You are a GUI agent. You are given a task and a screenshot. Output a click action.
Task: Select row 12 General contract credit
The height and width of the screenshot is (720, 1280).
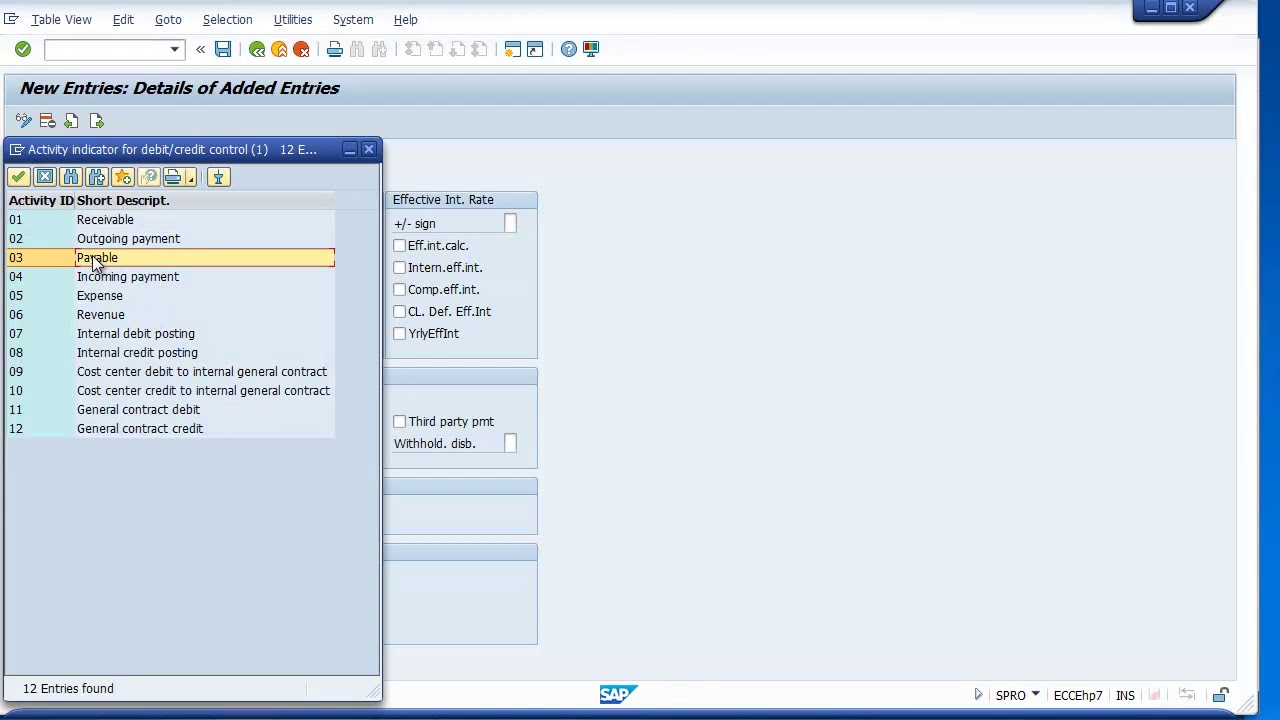click(x=171, y=429)
